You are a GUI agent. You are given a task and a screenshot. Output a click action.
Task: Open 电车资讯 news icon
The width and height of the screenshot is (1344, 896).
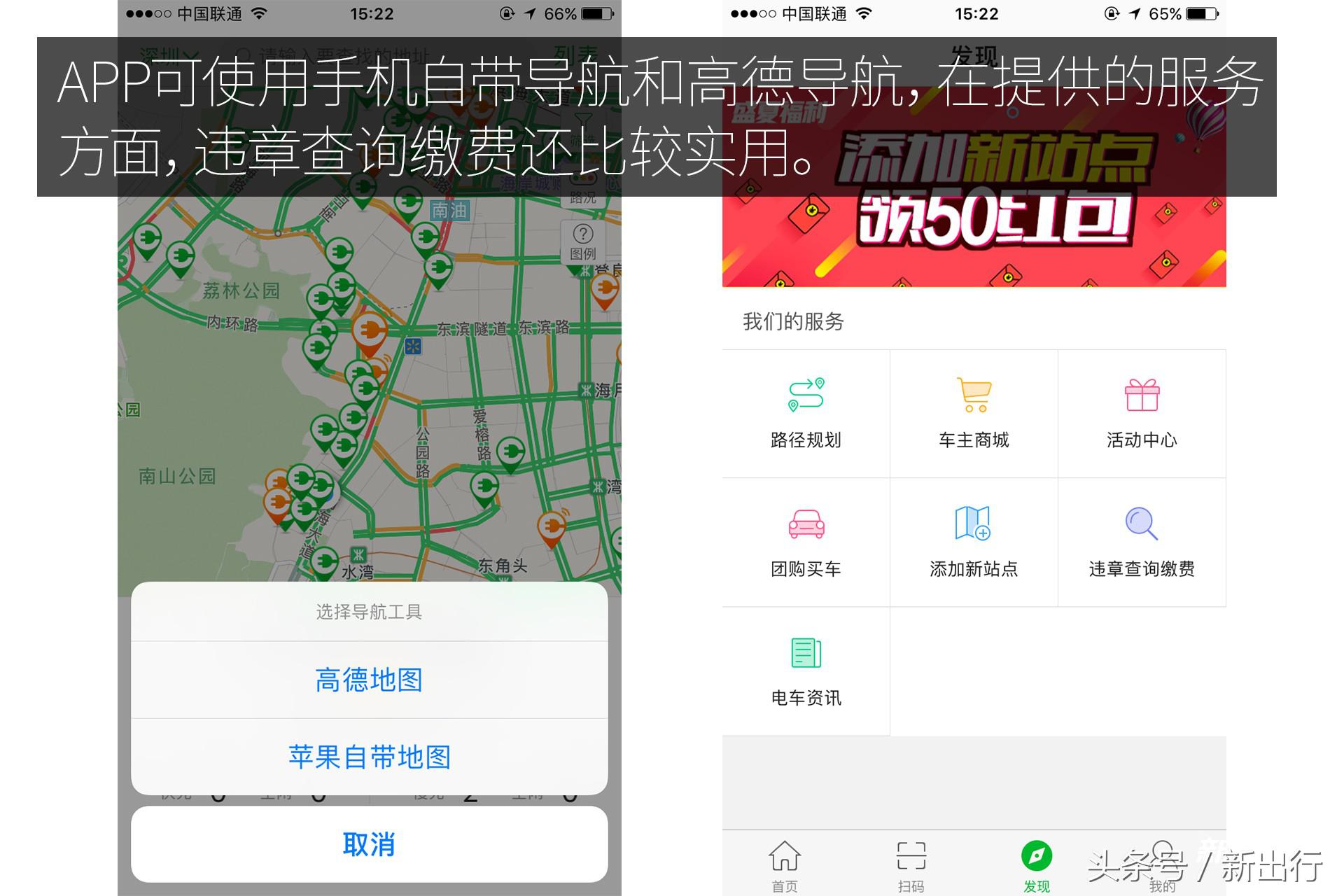805,653
